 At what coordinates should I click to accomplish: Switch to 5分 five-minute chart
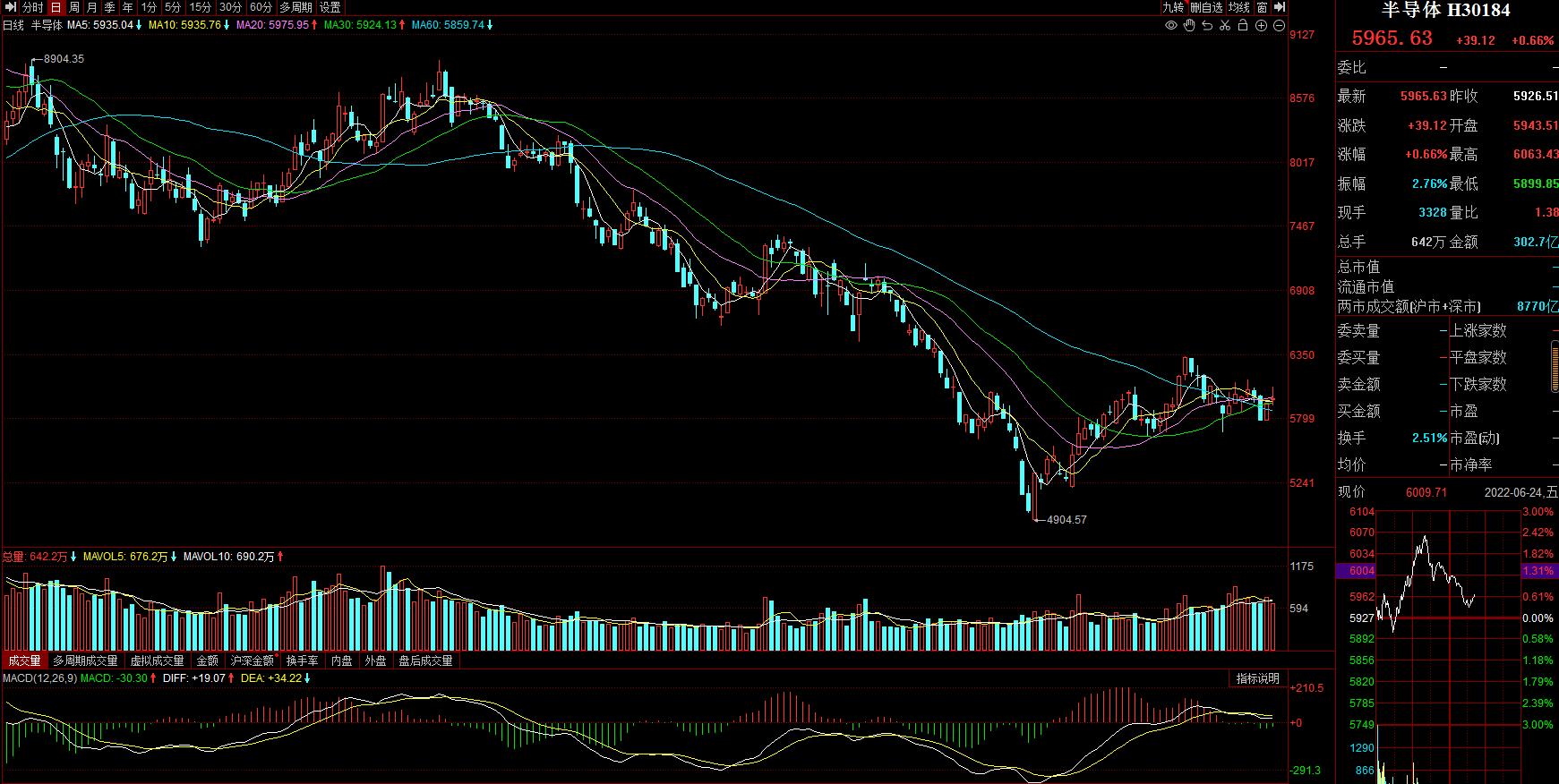pyautogui.click(x=173, y=7)
